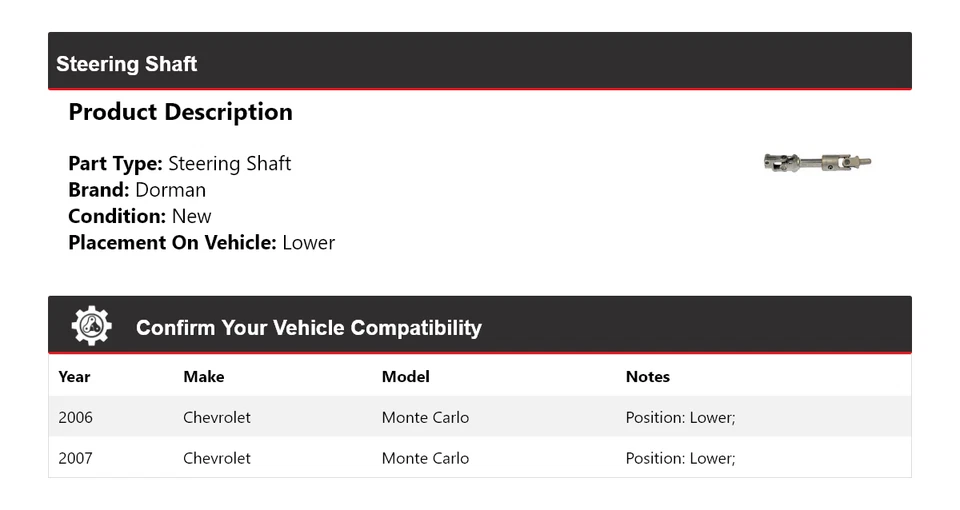Click the Placement On Vehicle: Lower line
960x510 pixels.
[201, 242]
